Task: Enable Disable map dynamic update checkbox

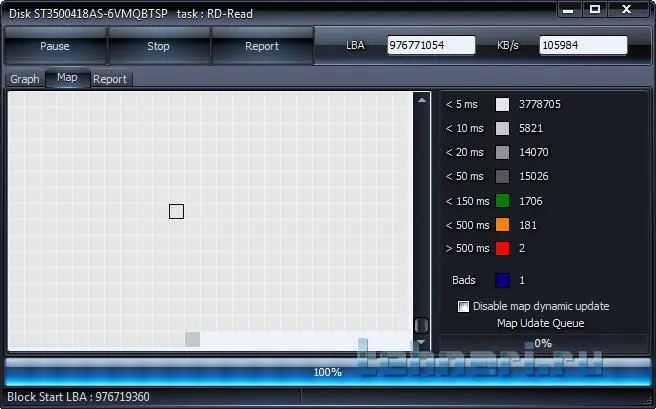Action: (x=463, y=307)
